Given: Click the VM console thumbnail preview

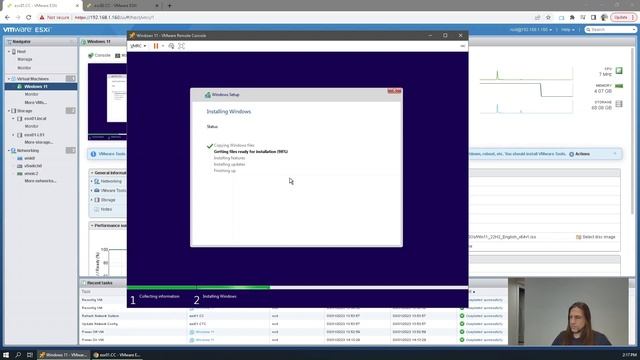Looking at the screenshot, I should pos(107,102).
